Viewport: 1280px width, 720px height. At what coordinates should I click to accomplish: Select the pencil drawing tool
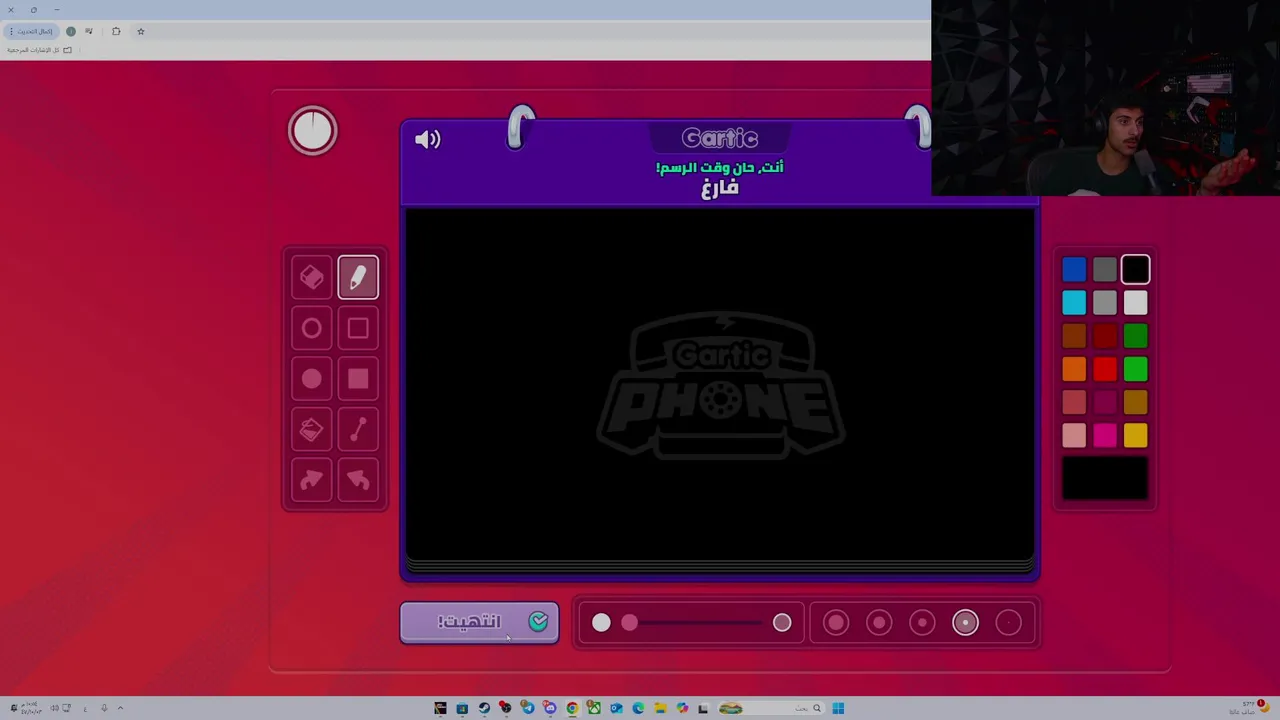[x=358, y=278]
